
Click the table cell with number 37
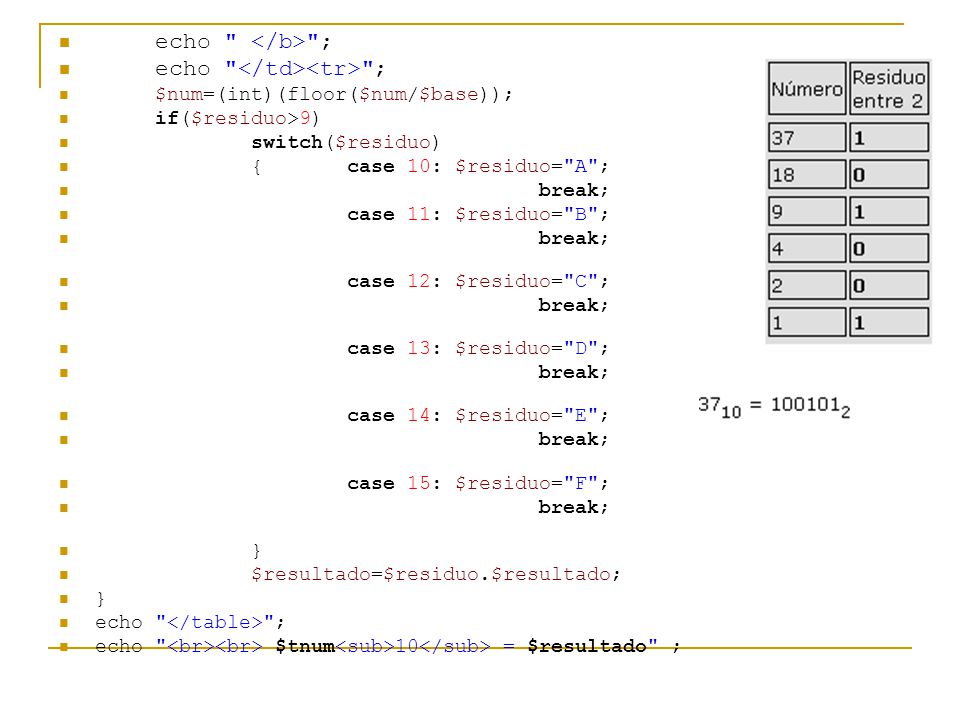(x=807, y=137)
